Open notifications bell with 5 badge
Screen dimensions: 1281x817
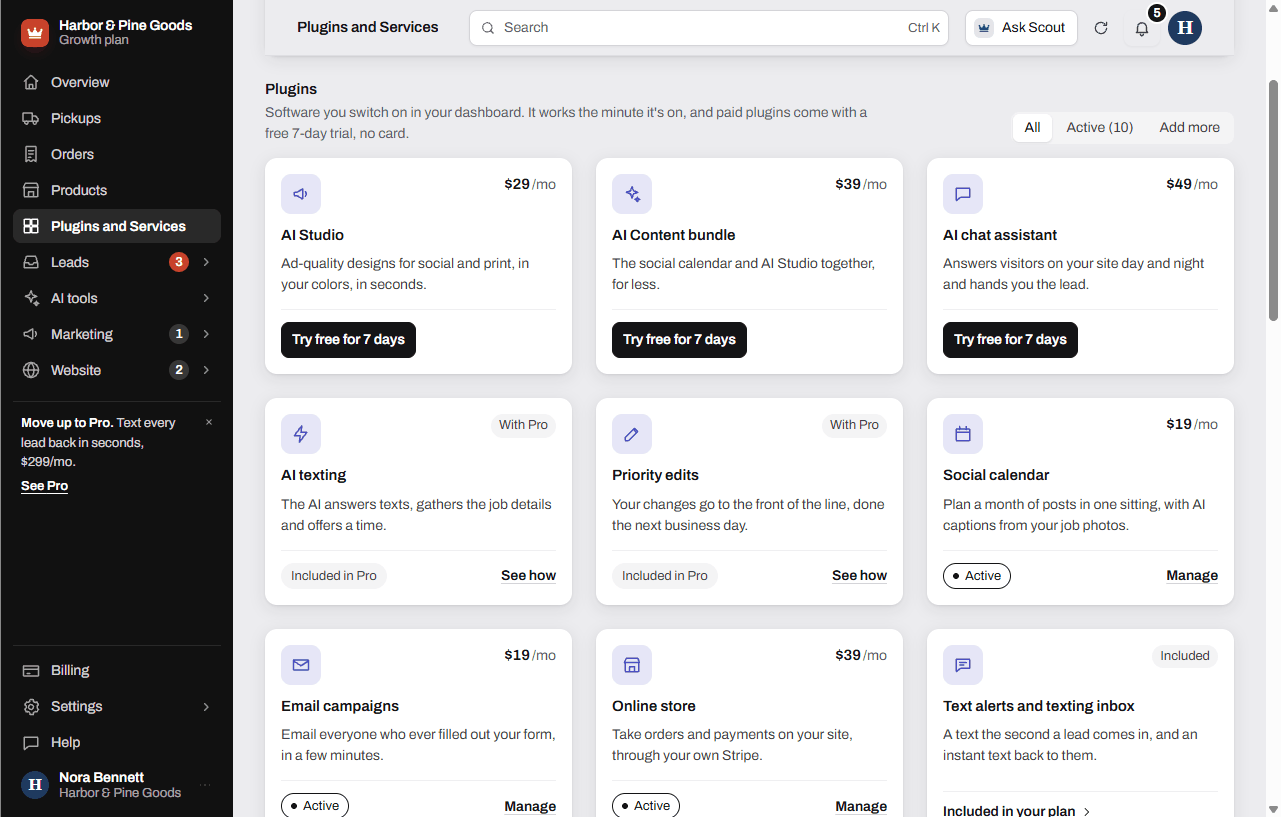(x=1142, y=28)
